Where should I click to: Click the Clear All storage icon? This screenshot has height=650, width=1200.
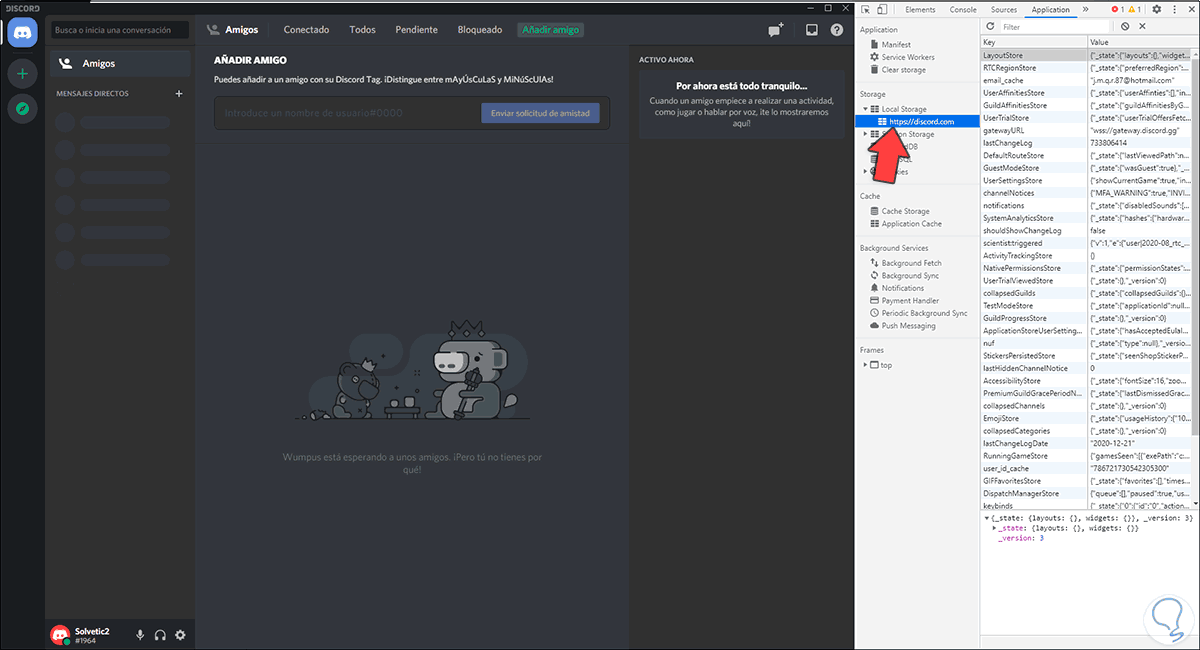click(x=1125, y=26)
